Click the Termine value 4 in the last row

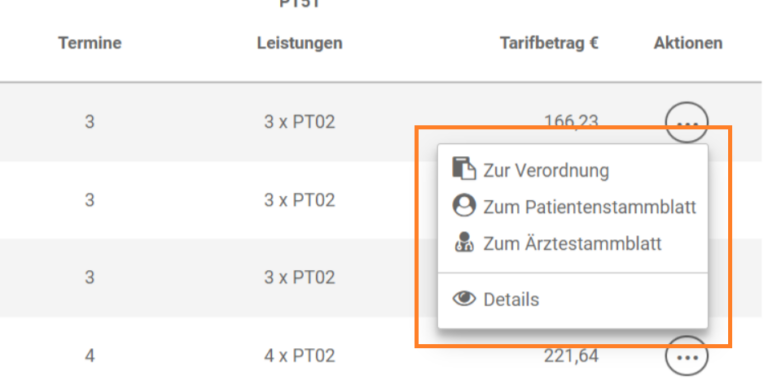tap(90, 356)
